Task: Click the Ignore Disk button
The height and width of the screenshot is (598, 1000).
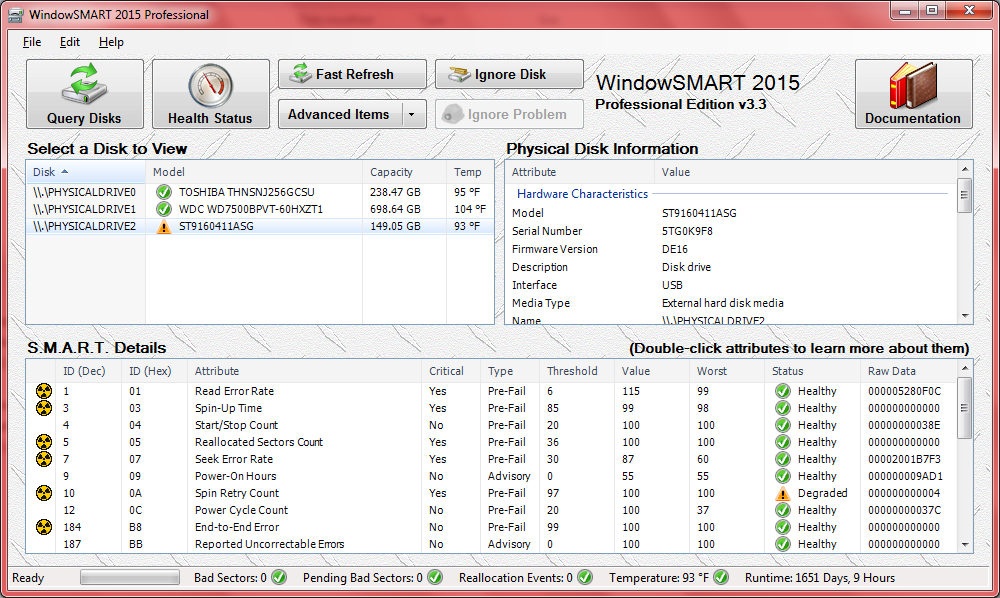Action: point(509,75)
